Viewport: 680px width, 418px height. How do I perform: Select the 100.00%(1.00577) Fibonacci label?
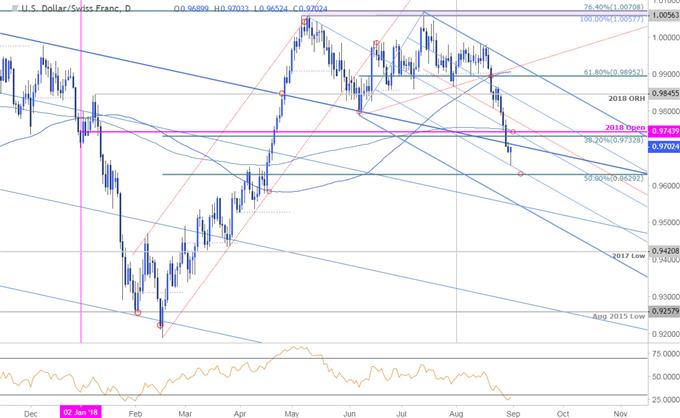[612, 19]
